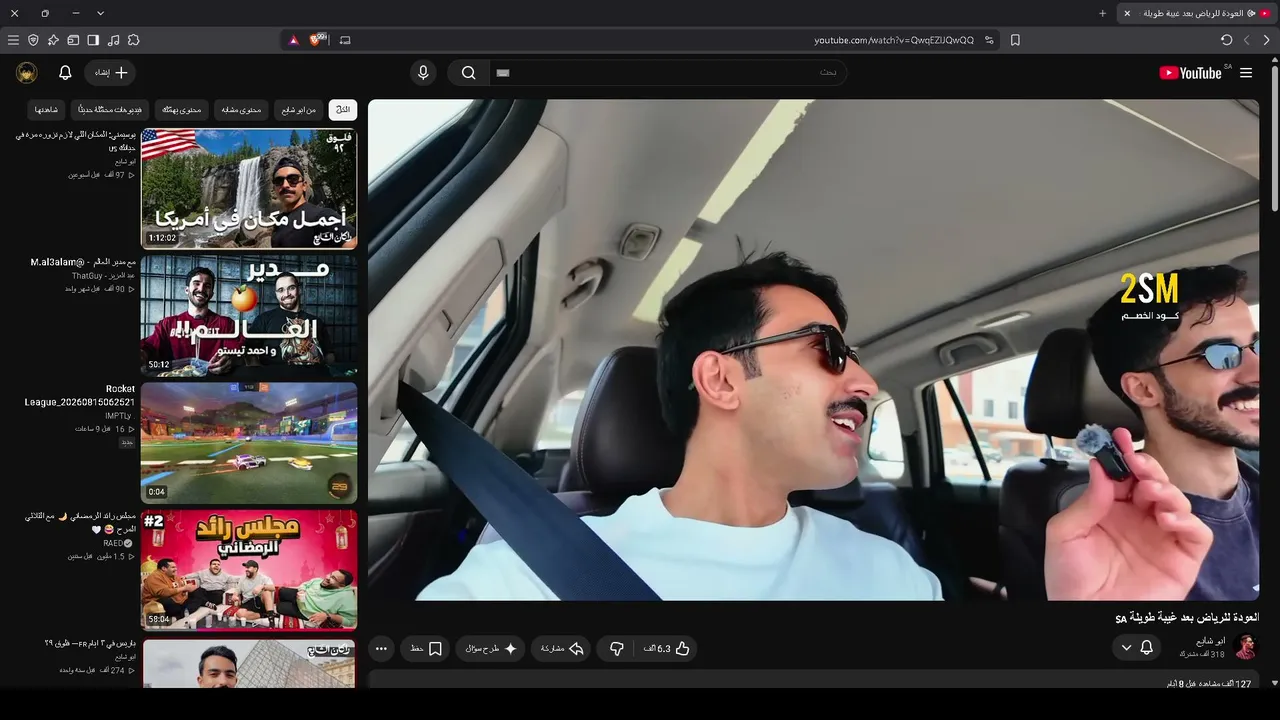Close the العودة للرياض tab
1280x720 pixels.
[1127, 13]
